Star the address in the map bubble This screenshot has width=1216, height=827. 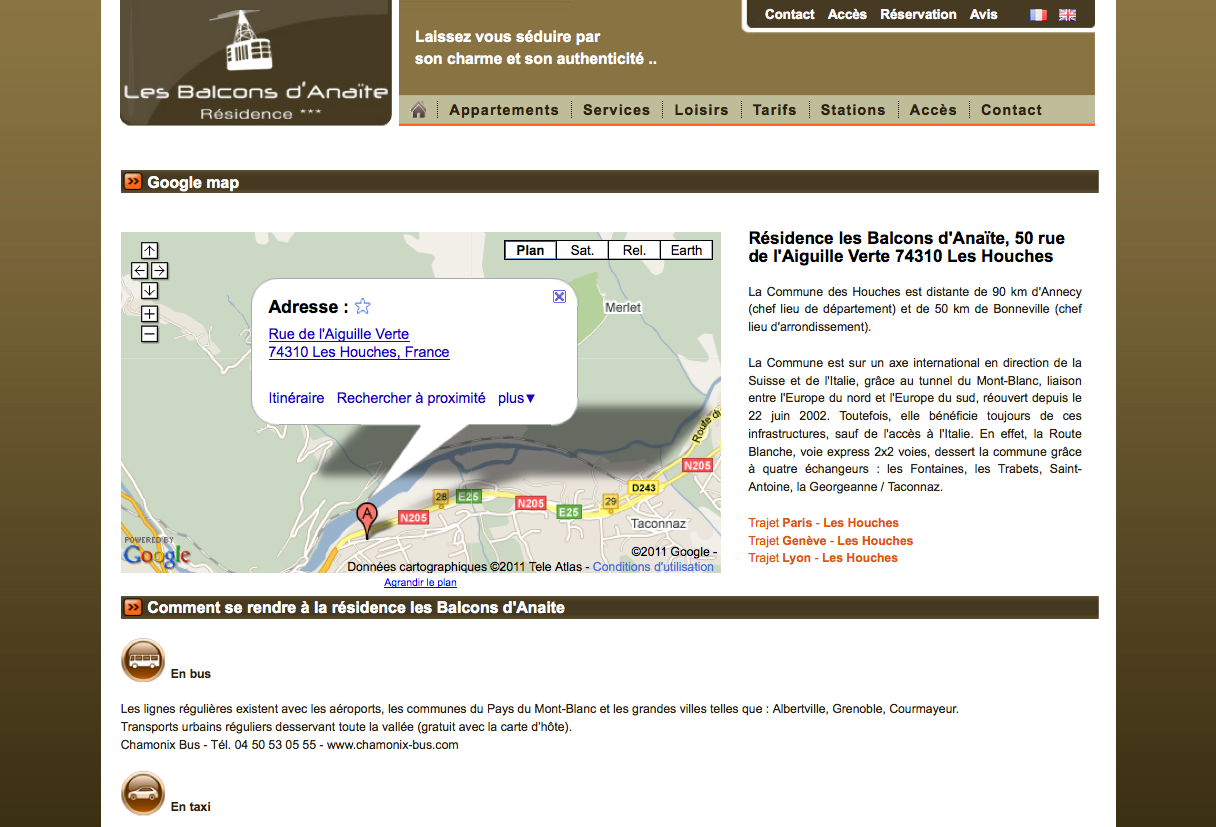pos(363,307)
